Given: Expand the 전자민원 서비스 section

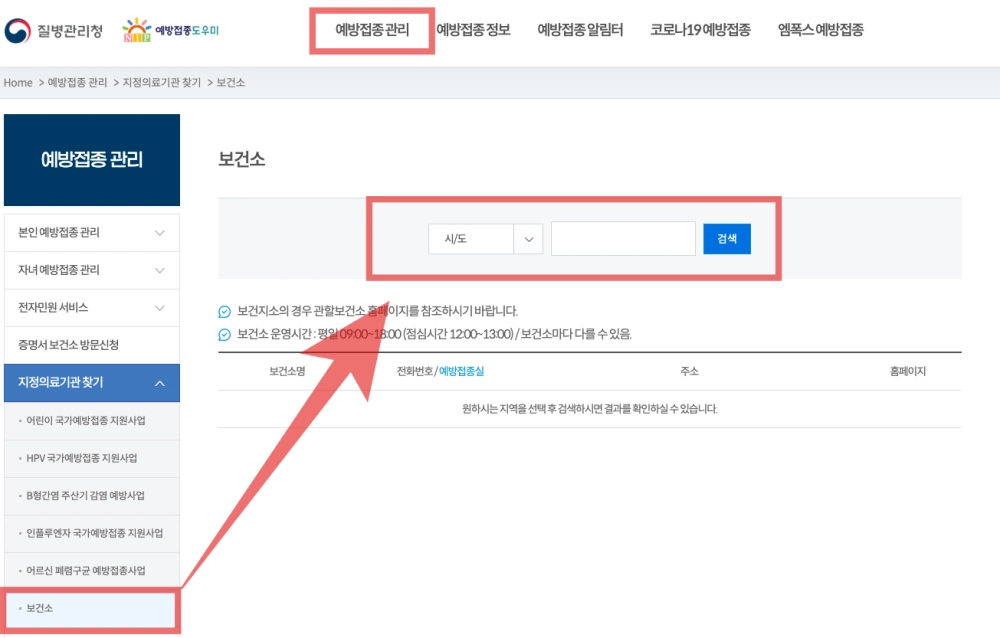Looking at the screenshot, I should point(92,308).
